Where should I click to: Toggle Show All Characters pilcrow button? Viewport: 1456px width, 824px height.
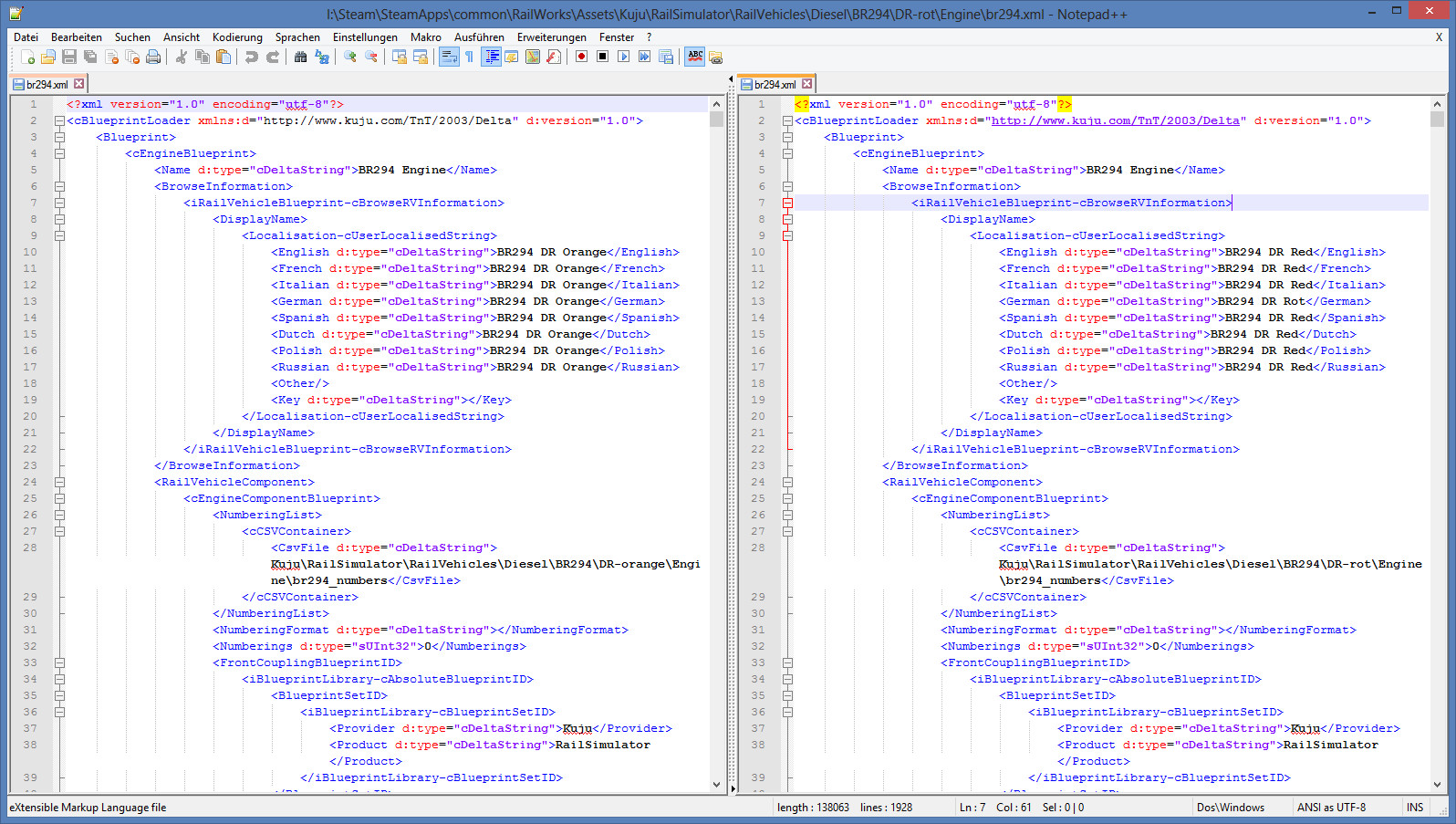[x=469, y=57]
